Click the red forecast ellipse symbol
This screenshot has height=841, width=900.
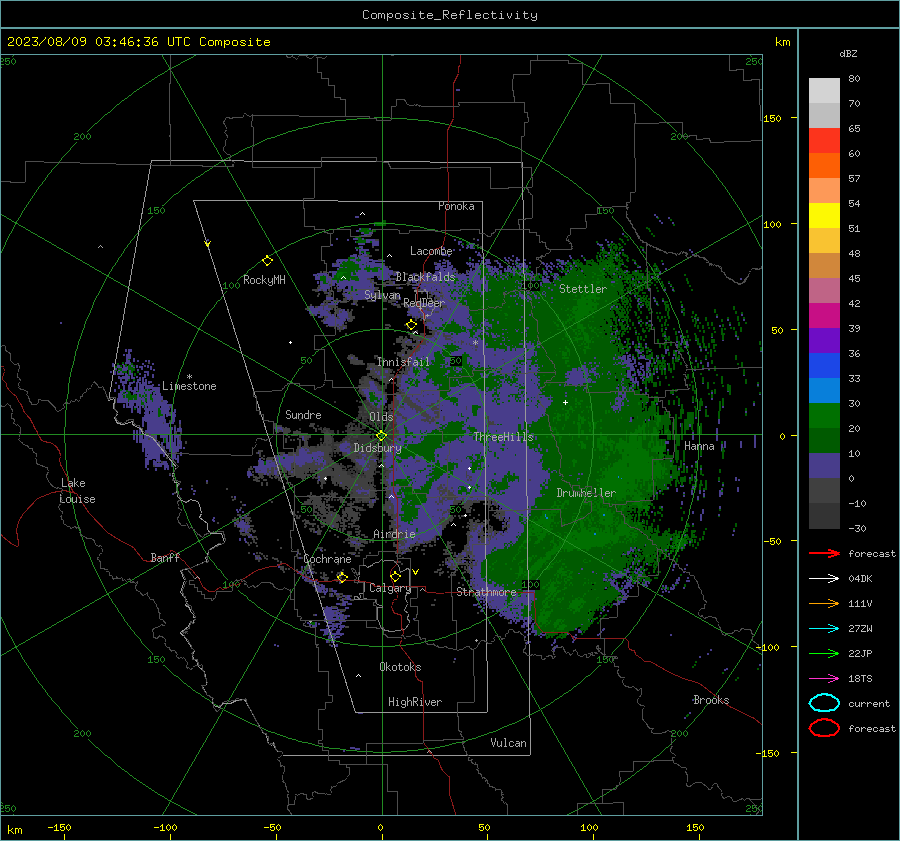click(x=824, y=728)
